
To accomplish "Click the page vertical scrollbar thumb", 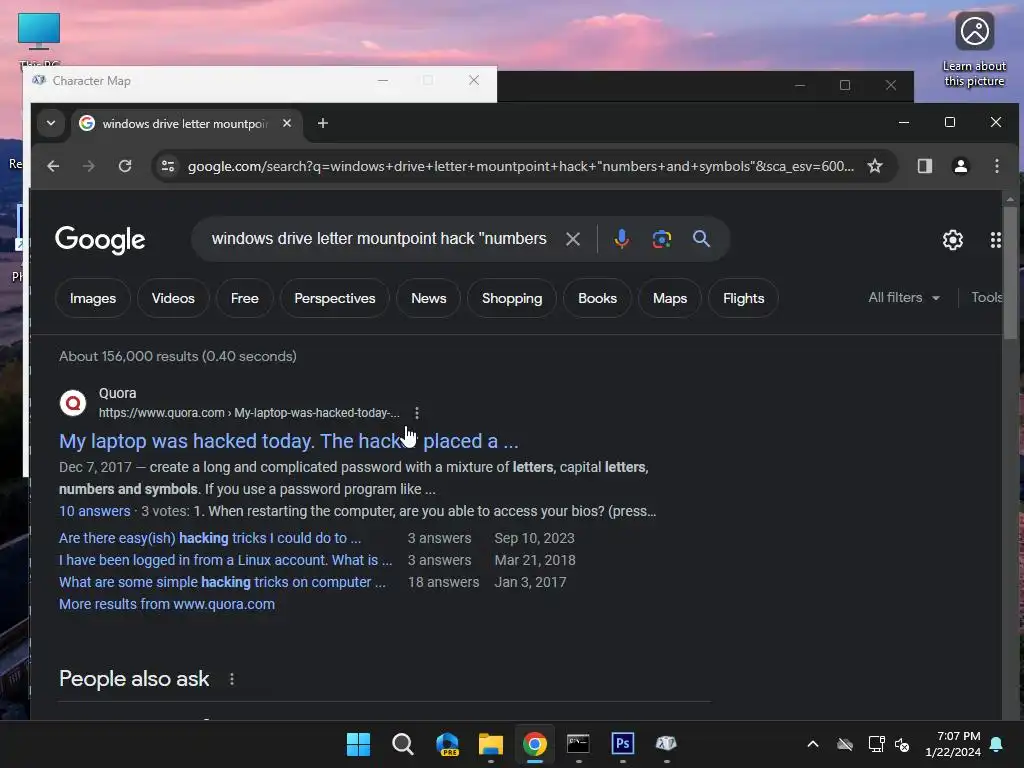I will [1010, 271].
